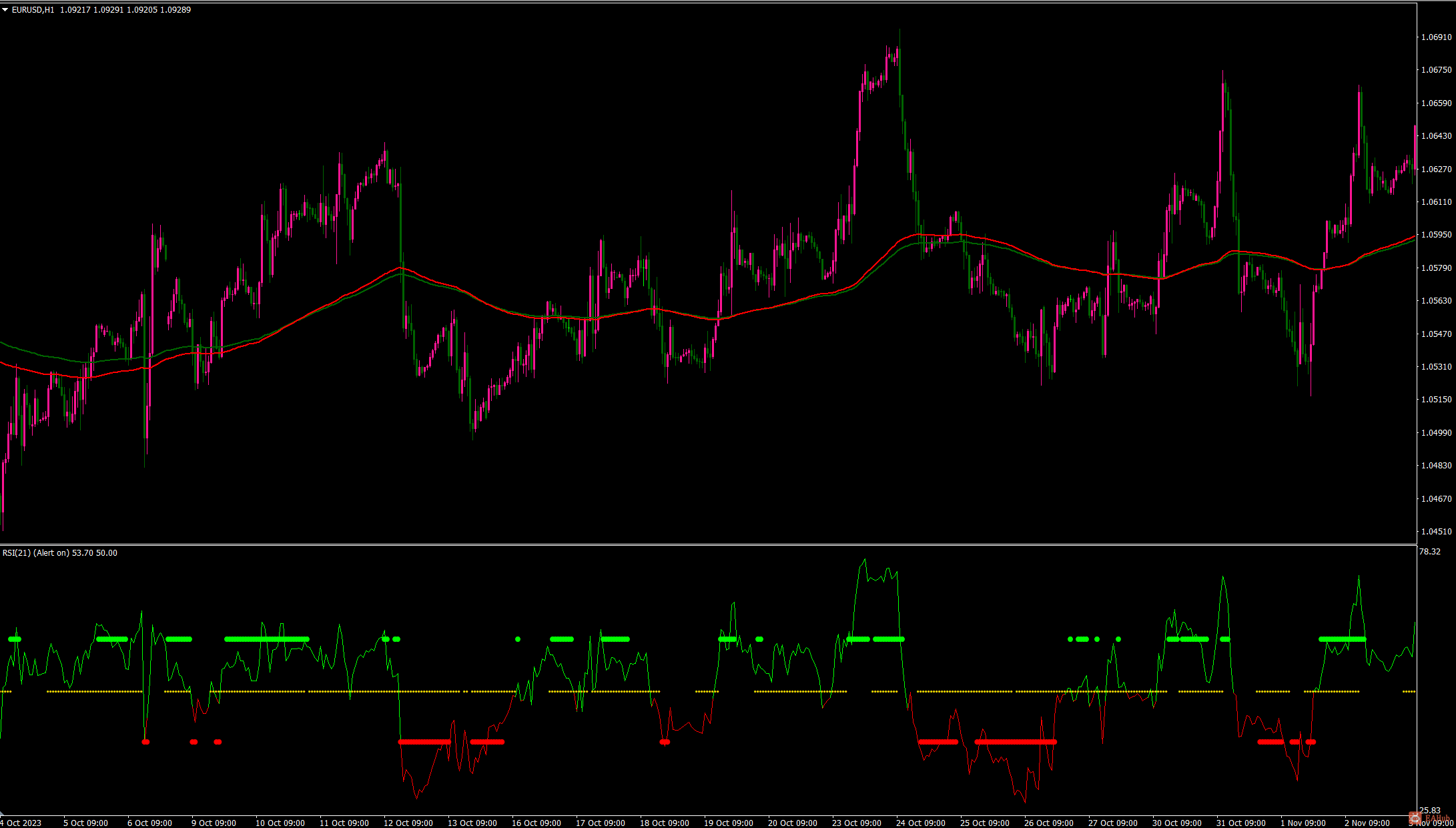The image size is (1456, 828).
Task: Click the green signal bar near 10 Oct
Action: [267, 639]
